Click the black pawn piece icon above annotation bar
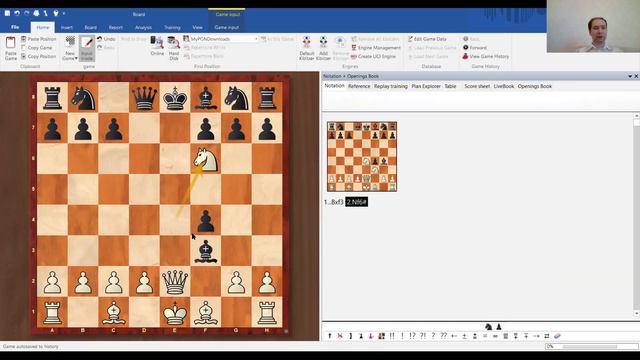640x360 pixels. point(499,327)
